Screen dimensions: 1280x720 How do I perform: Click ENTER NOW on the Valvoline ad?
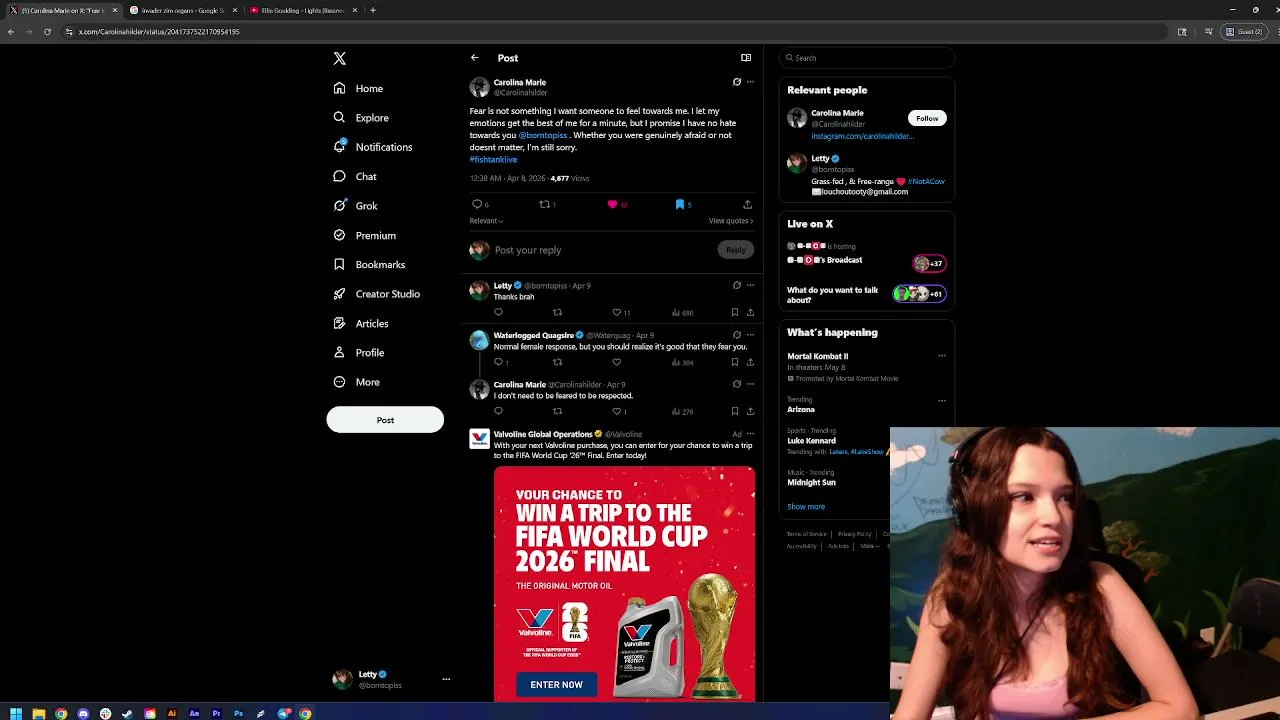(556, 685)
